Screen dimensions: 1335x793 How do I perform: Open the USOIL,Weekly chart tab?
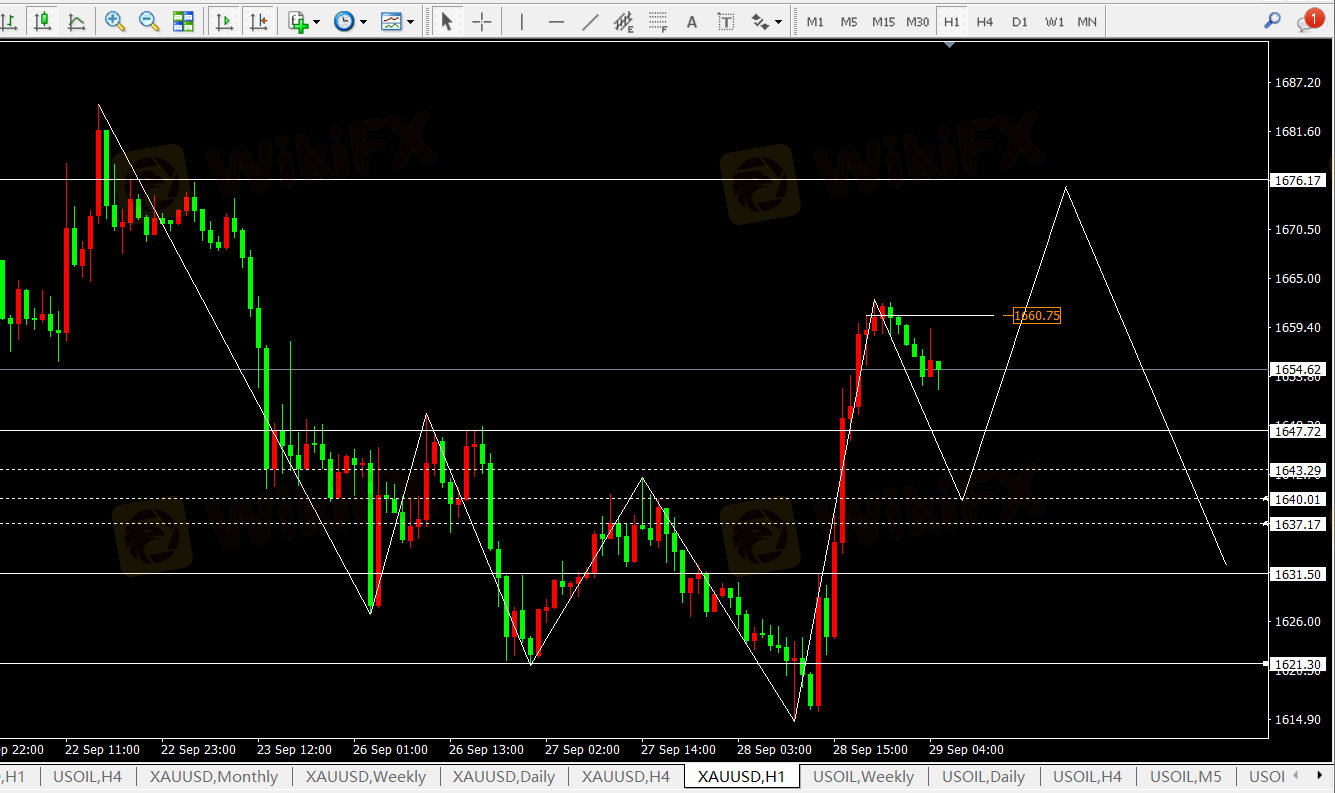click(x=863, y=777)
